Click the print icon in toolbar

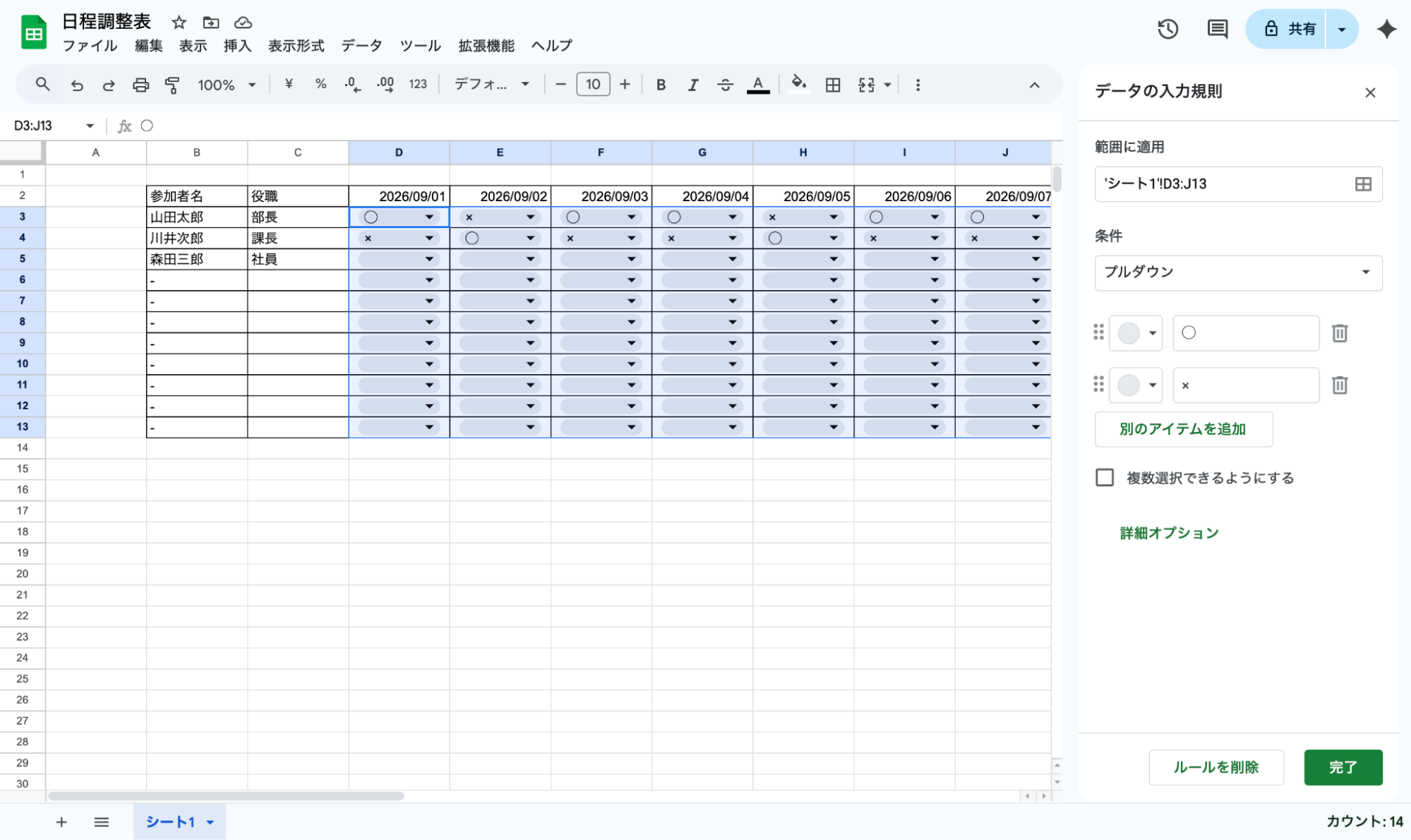140,85
